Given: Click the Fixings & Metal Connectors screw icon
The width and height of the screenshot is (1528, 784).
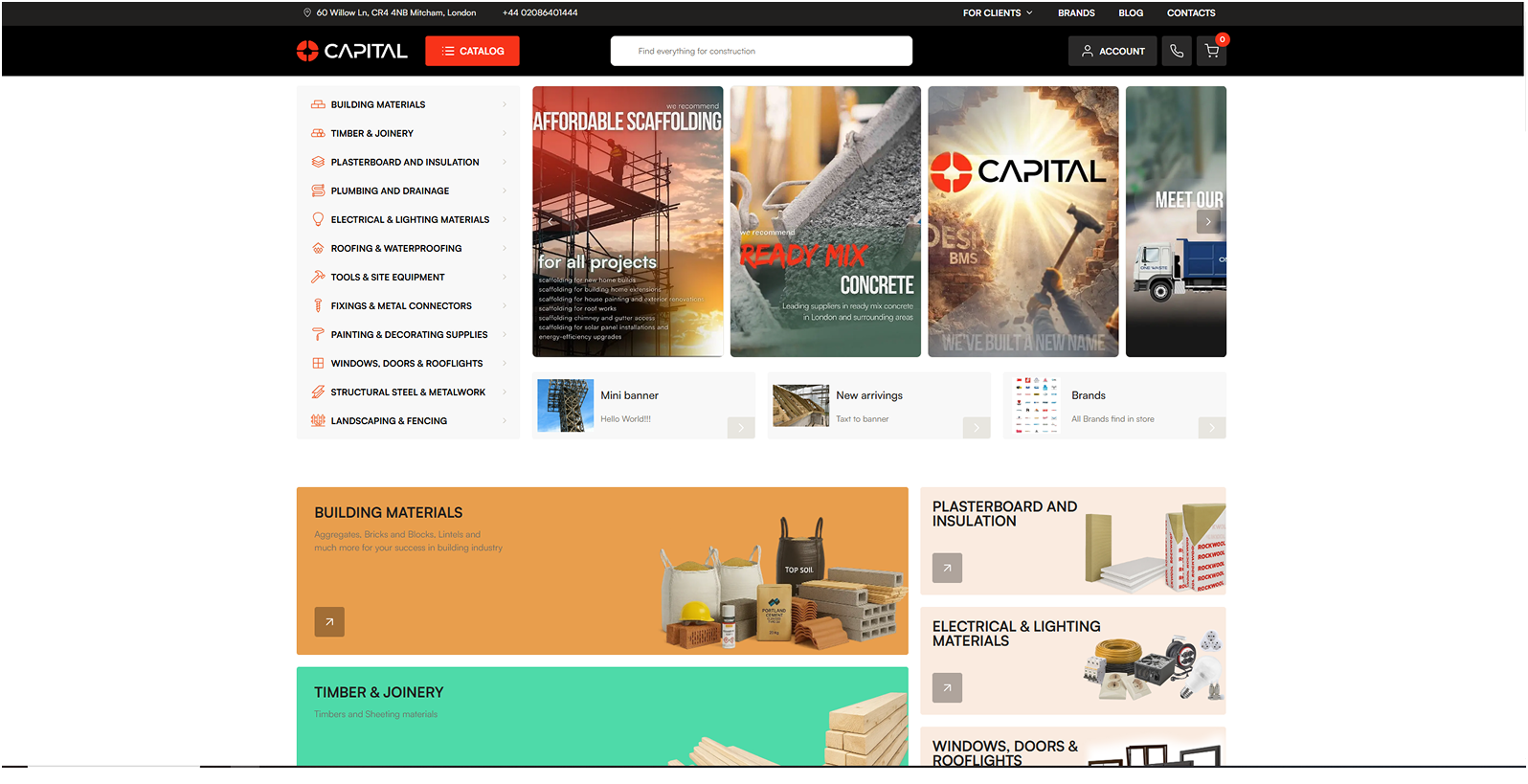Looking at the screenshot, I should 318,305.
